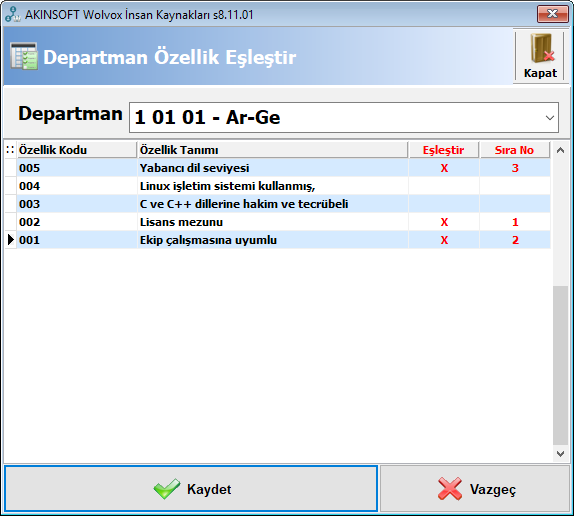Click the Departman Özellik Eşleştir header icon
Image resolution: width=574 pixels, height=516 pixels.
pyautogui.click(x=24, y=56)
